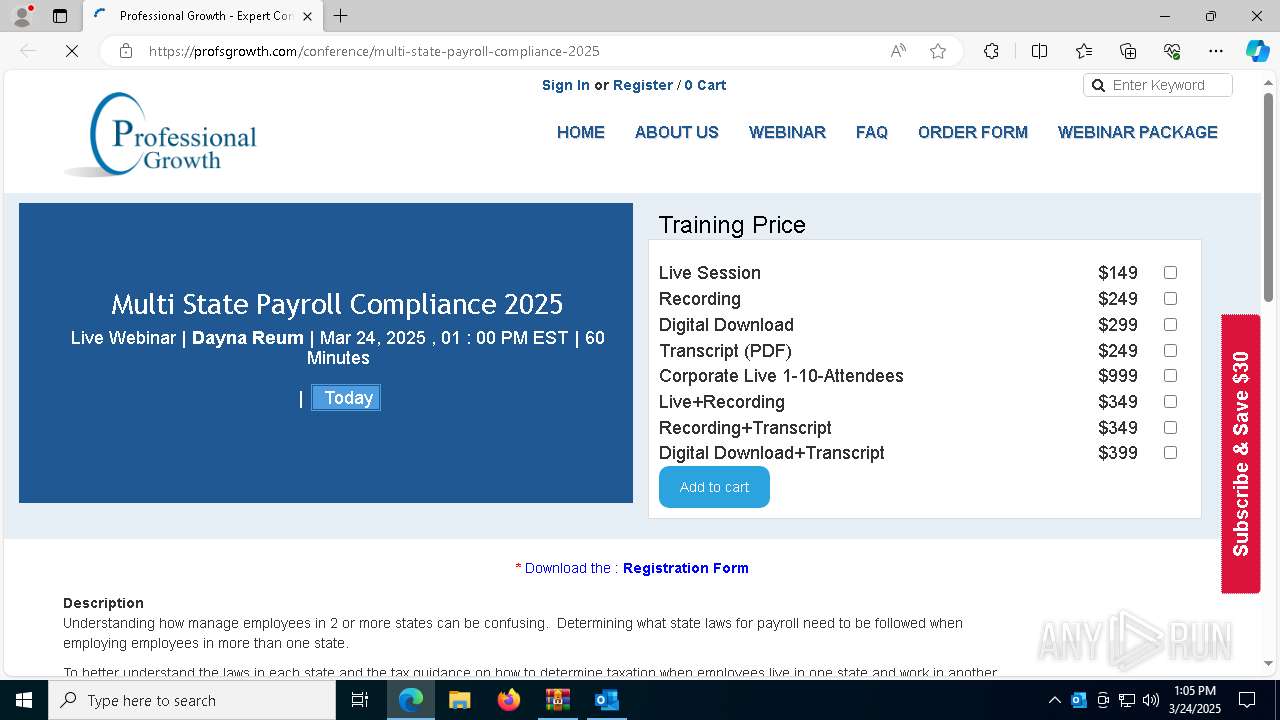1280x720 pixels.
Task: Navigate to the FAQ page
Action: coord(872,132)
